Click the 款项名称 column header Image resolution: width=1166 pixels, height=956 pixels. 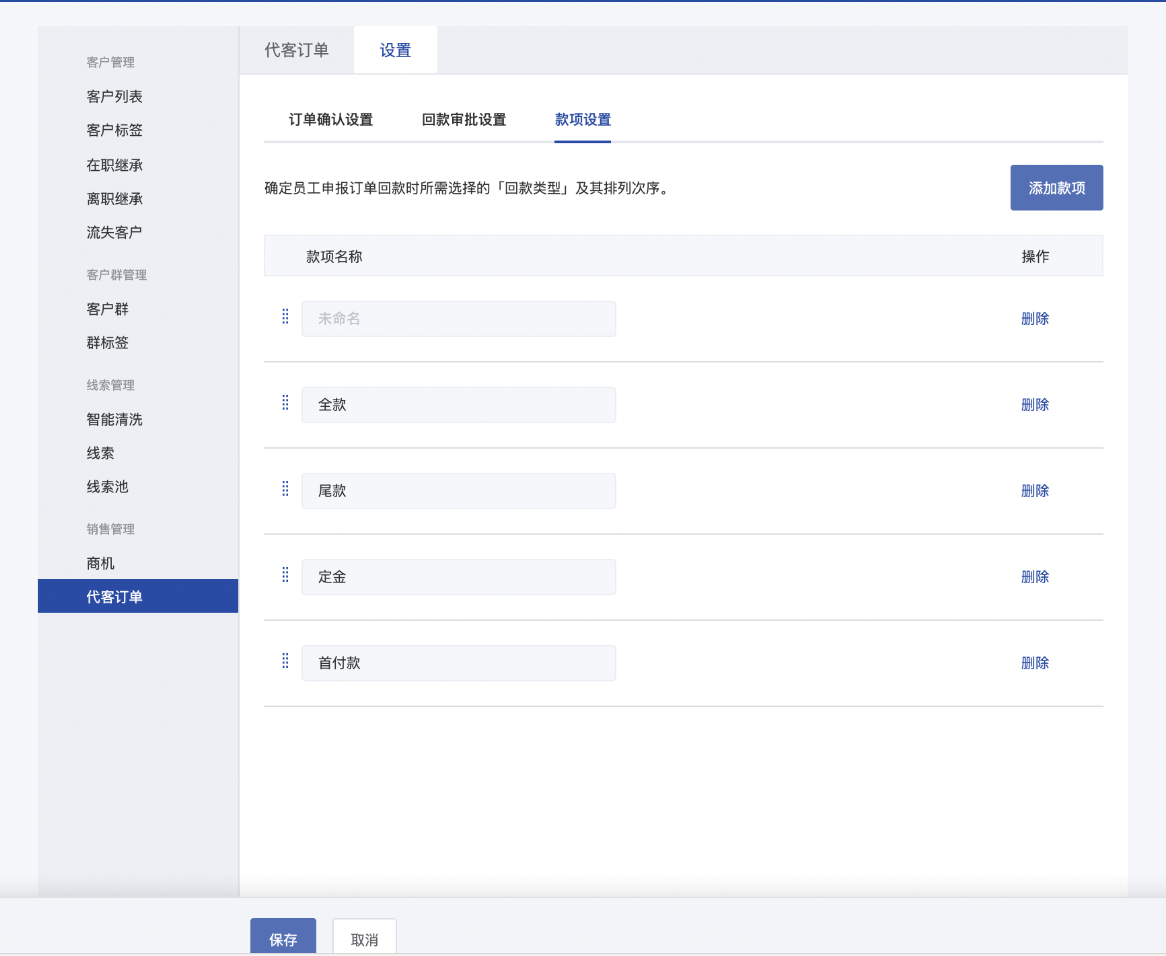(334, 256)
